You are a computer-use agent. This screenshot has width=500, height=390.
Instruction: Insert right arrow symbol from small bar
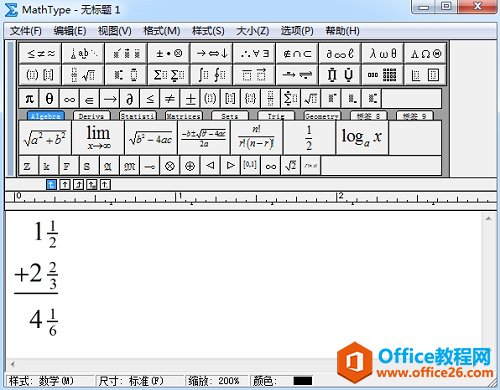[x=110, y=99]
